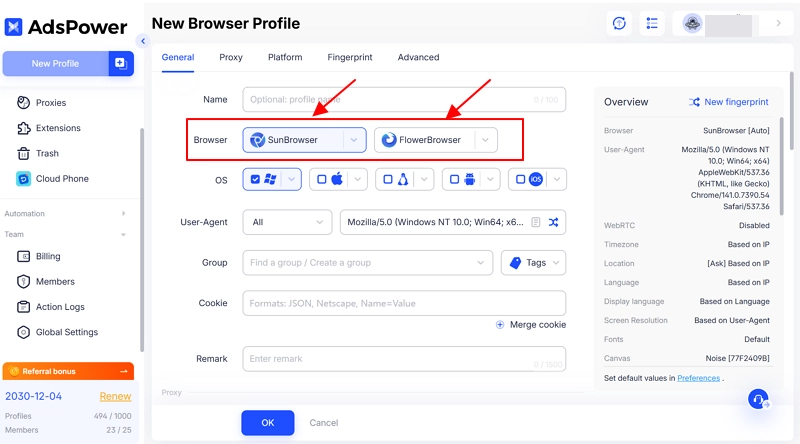This screenshot has width=800, height=444.
Task: Check the Android OS checkbox
Action: [454, 179]
